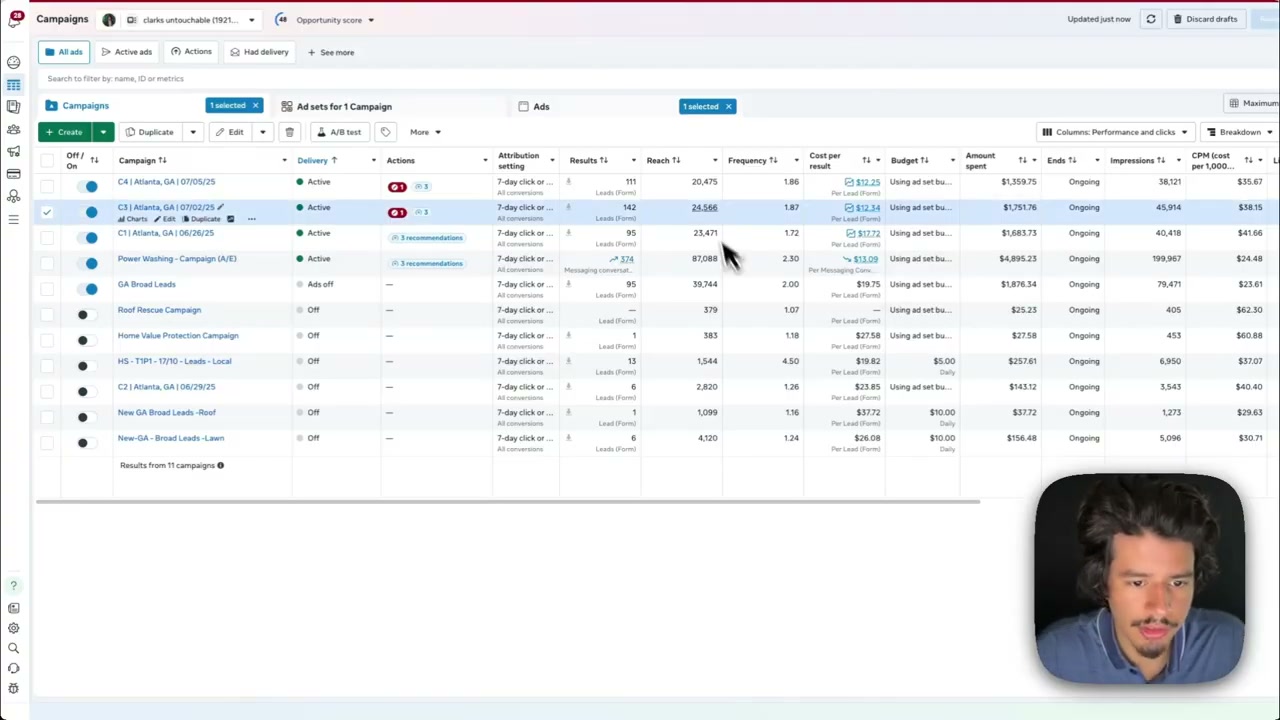Click the trash Delete icon in the toolbar

(x=289, y=132)
